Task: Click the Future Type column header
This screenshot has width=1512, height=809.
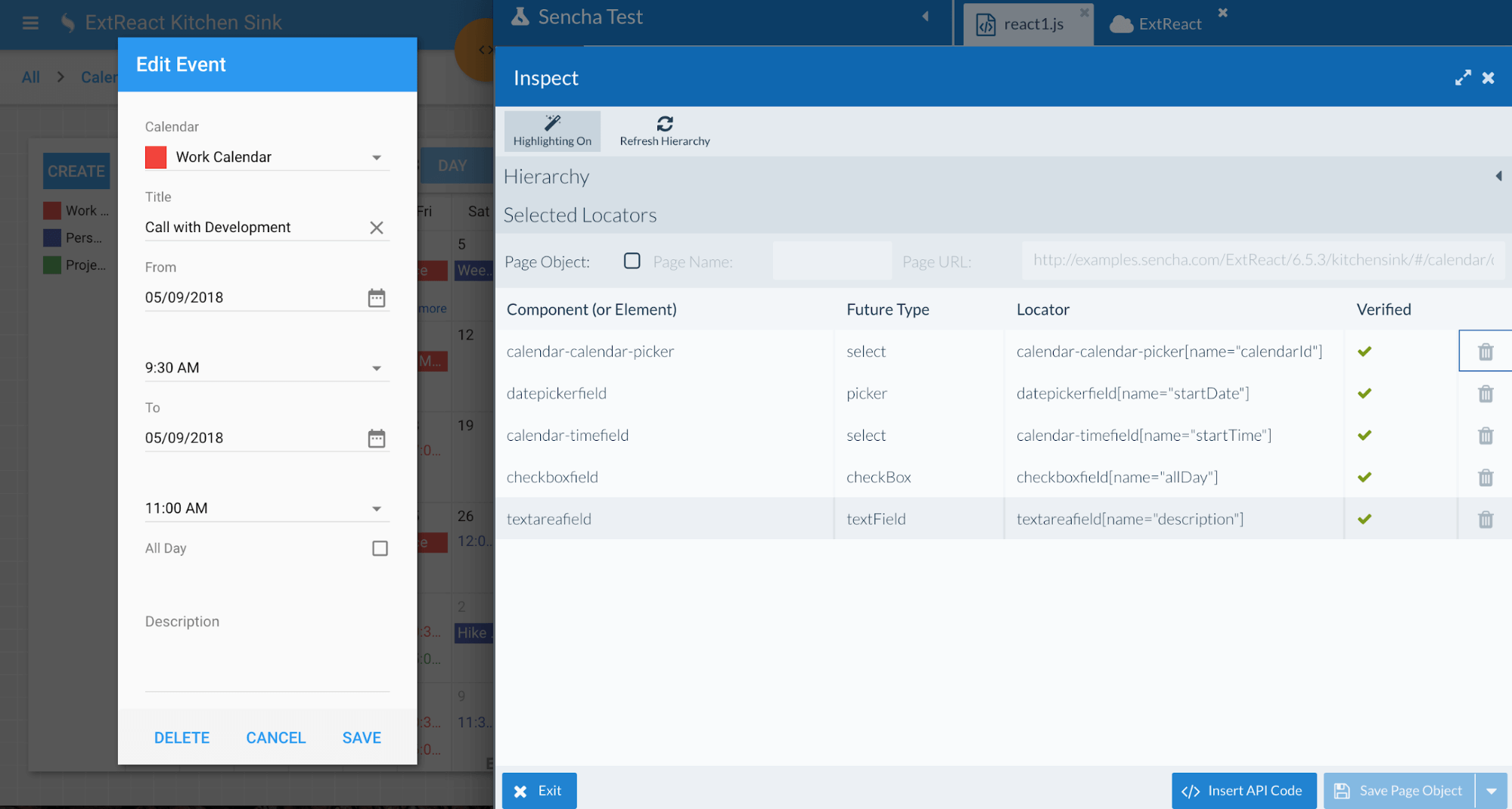Action: tap(888, 309)
